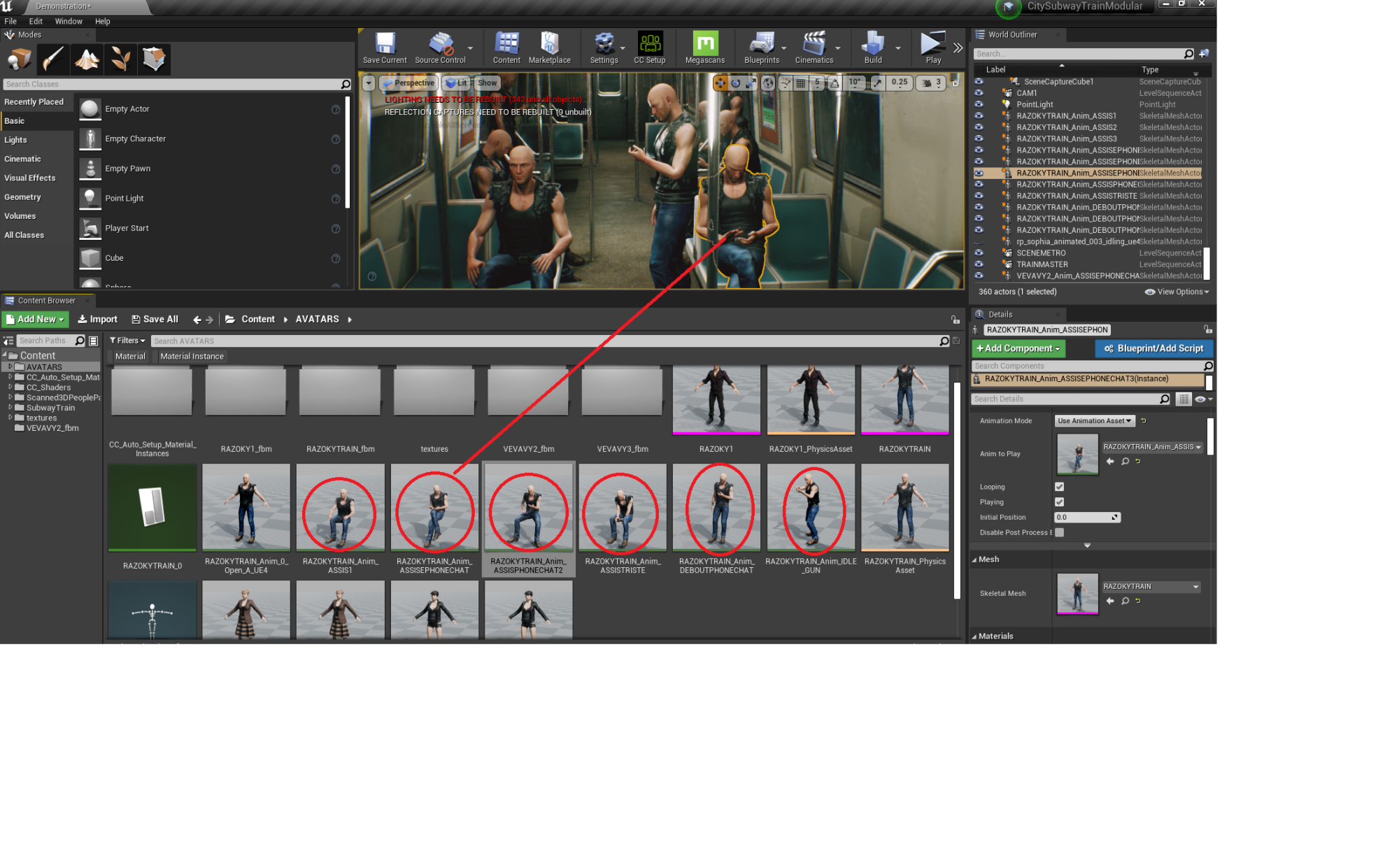Click Import button in Content Browser
Image resolution: width=1399 pixels, height=868 pixels.
click(97, 320)
